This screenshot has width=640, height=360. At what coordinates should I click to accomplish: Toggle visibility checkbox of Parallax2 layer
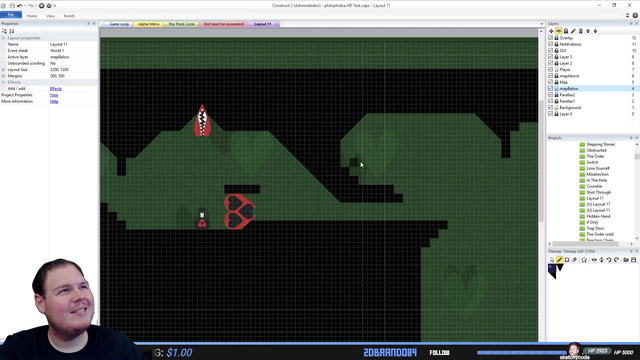[551, 95]
